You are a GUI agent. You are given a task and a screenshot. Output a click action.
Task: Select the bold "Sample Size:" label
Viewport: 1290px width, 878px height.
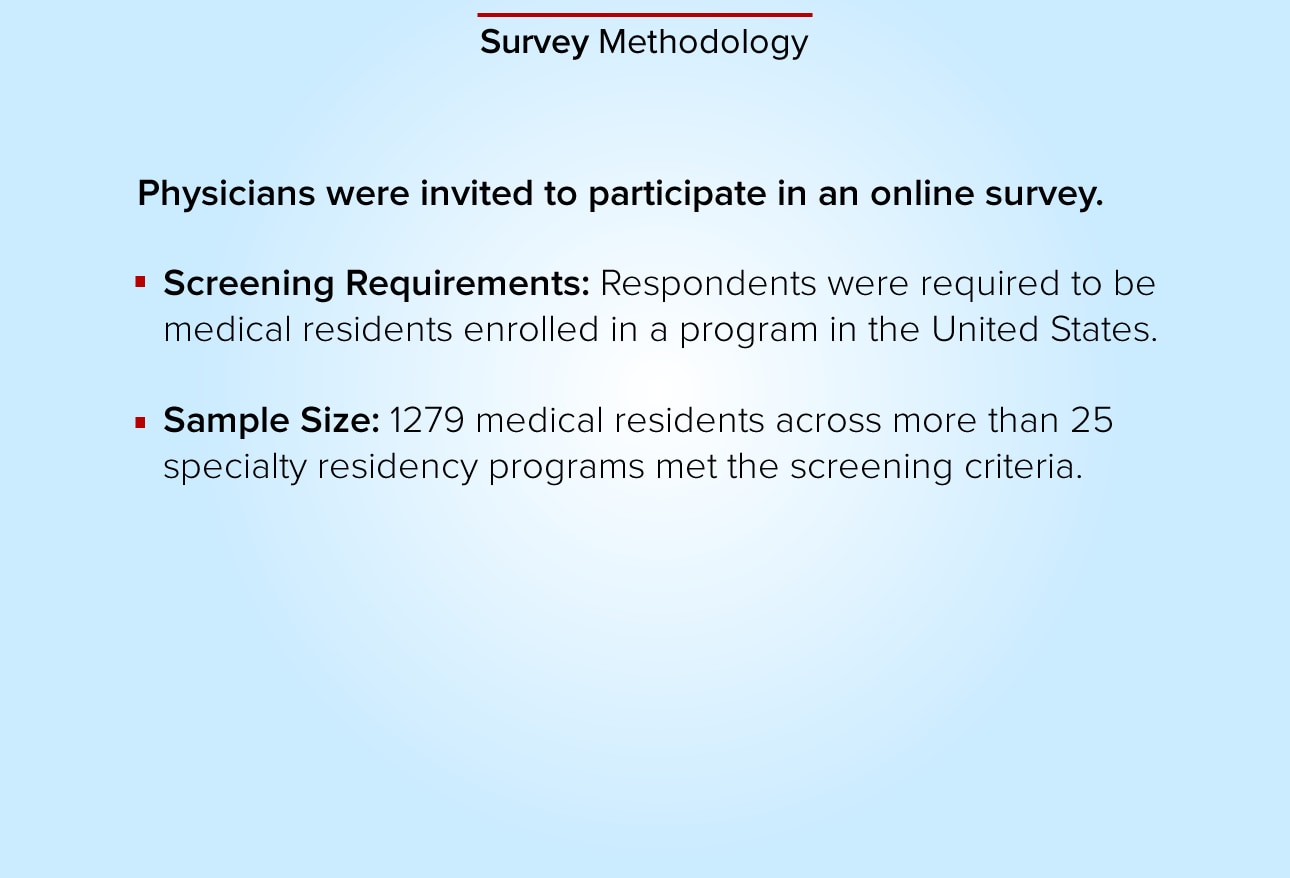point(271,421)
